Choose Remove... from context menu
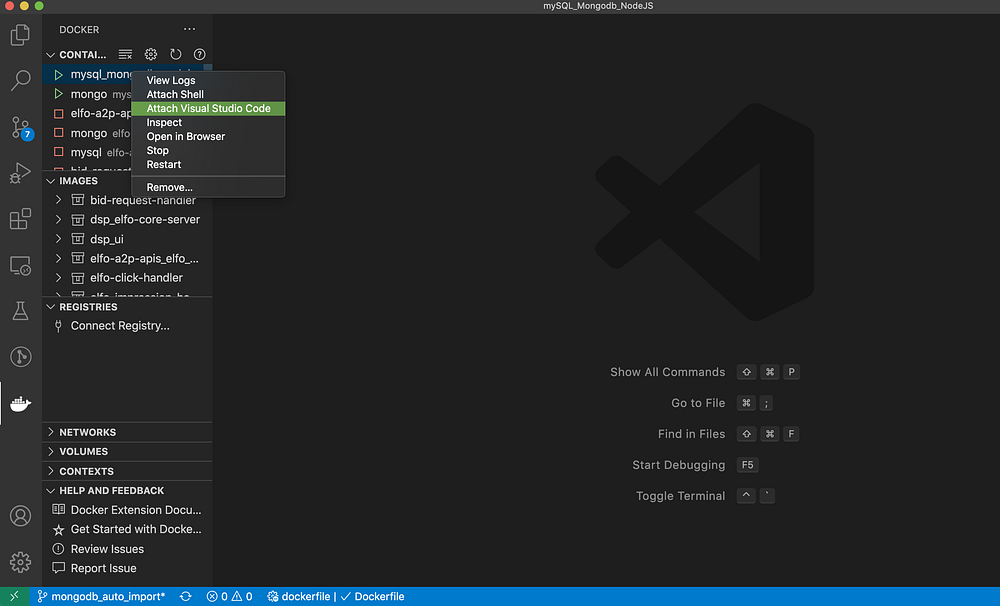The height and width of the screenshot is (606, 1000). coord(208,188)
